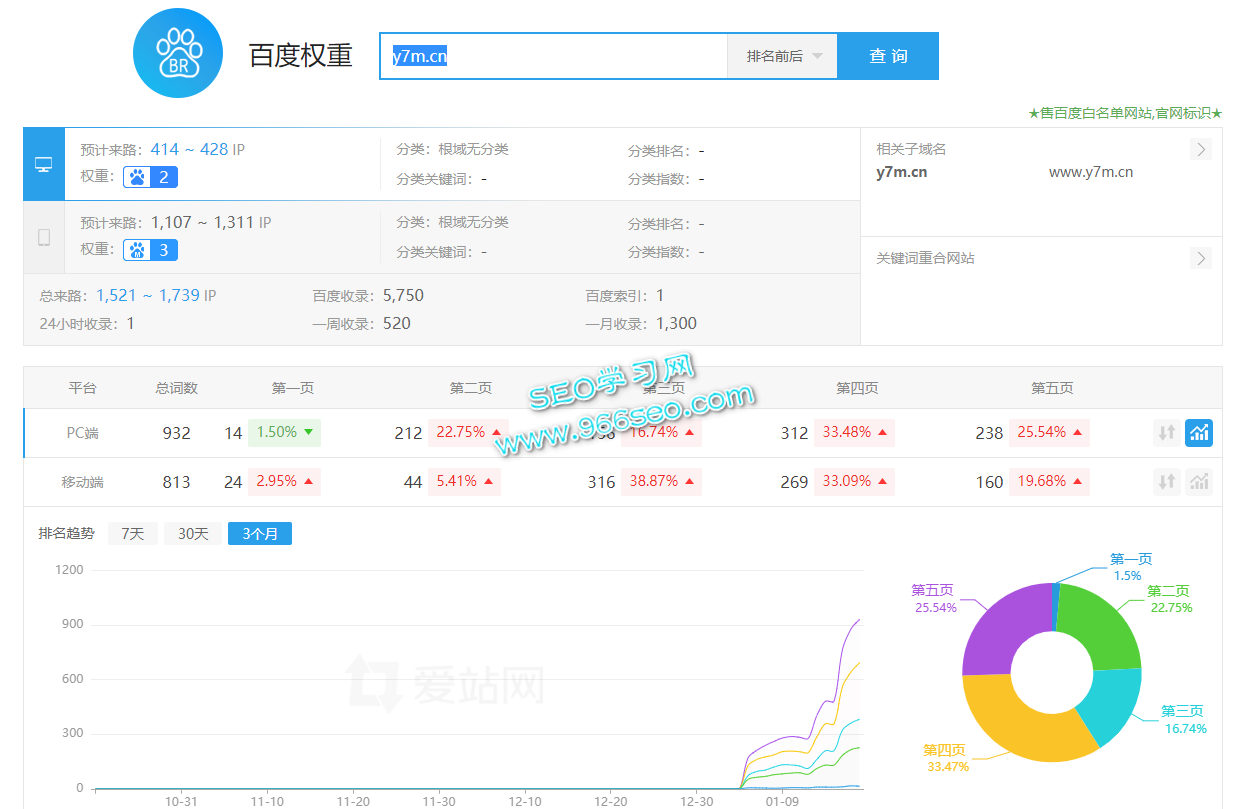The width and height of the screenshot is (1251, 809).
Task: Click the PC estimated traffic 414 ~ 428
Action: 190,150
